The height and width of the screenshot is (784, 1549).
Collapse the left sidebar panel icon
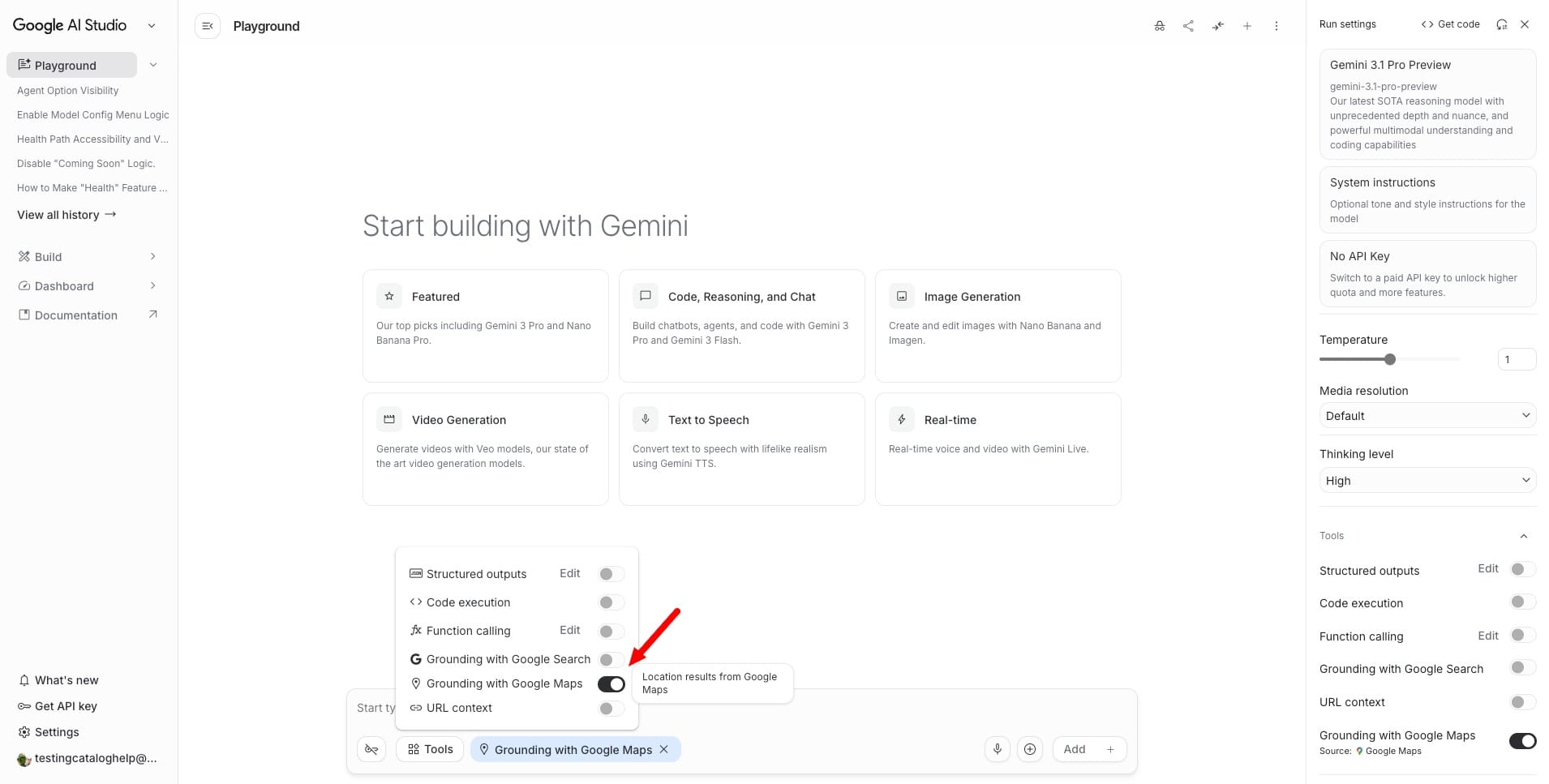208,26
